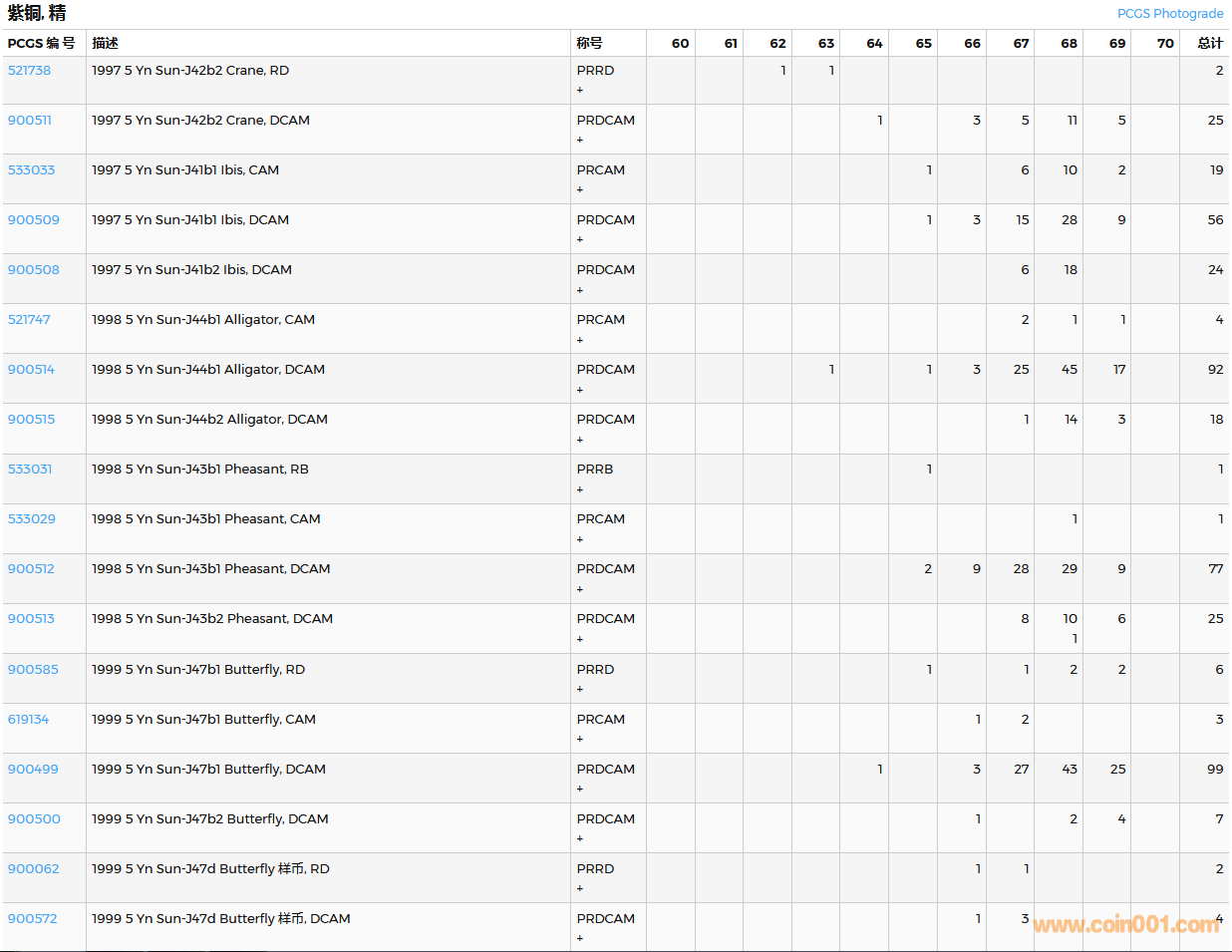1232x952 pixels.
Task: Click the PCGS 编号 column header
Action: (41, 43)
